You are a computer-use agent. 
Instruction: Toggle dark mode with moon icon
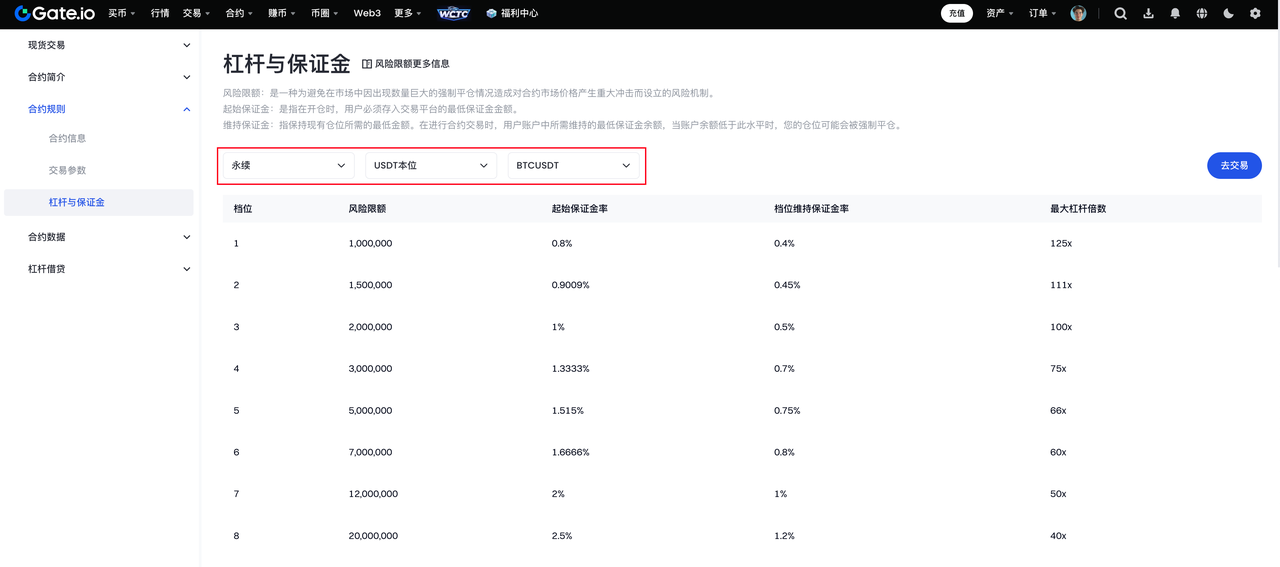point(1228,14)
